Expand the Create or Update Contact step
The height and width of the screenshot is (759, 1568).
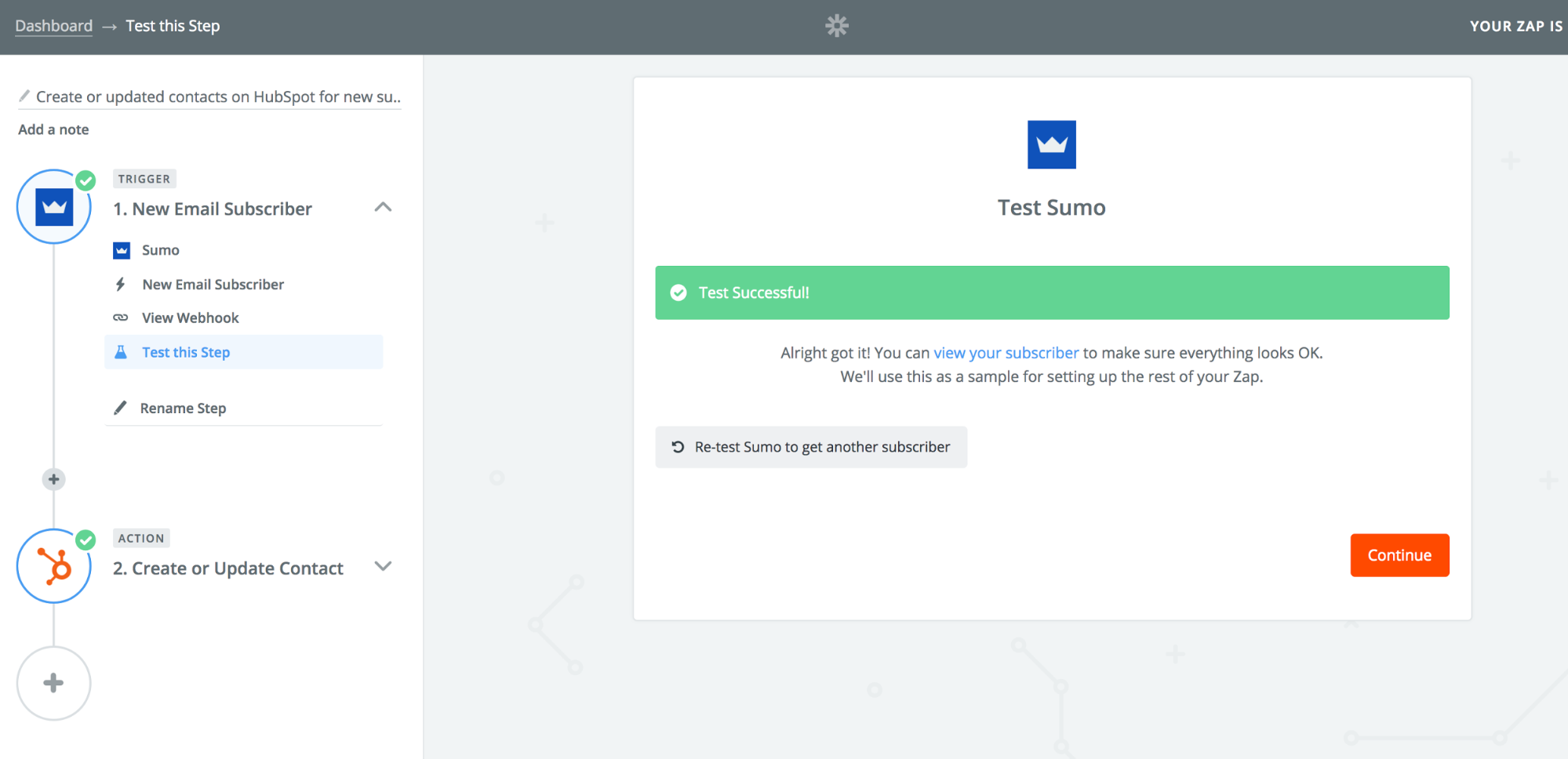(x=383, y=566)
